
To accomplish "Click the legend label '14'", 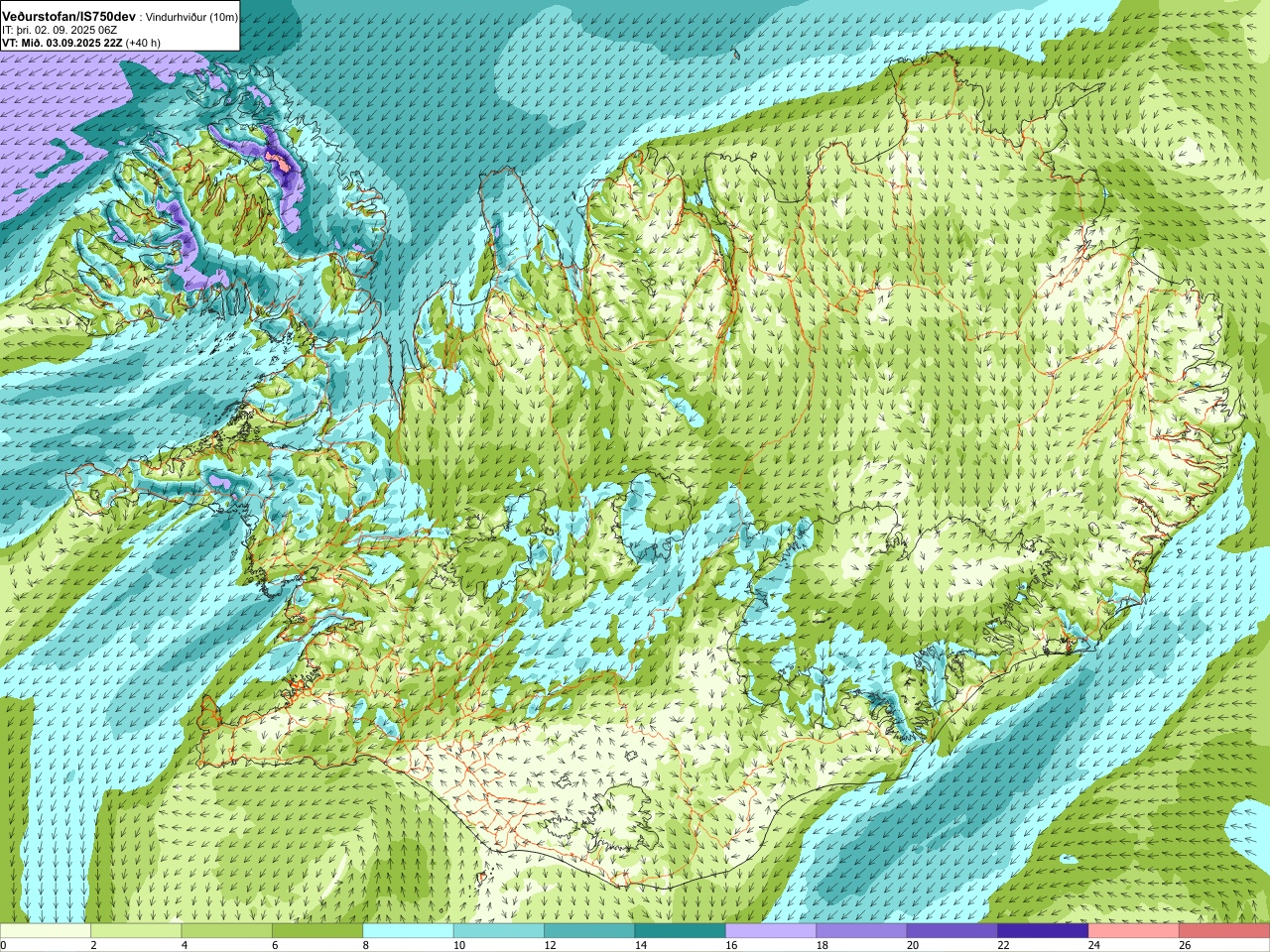I will click(640, 945).
